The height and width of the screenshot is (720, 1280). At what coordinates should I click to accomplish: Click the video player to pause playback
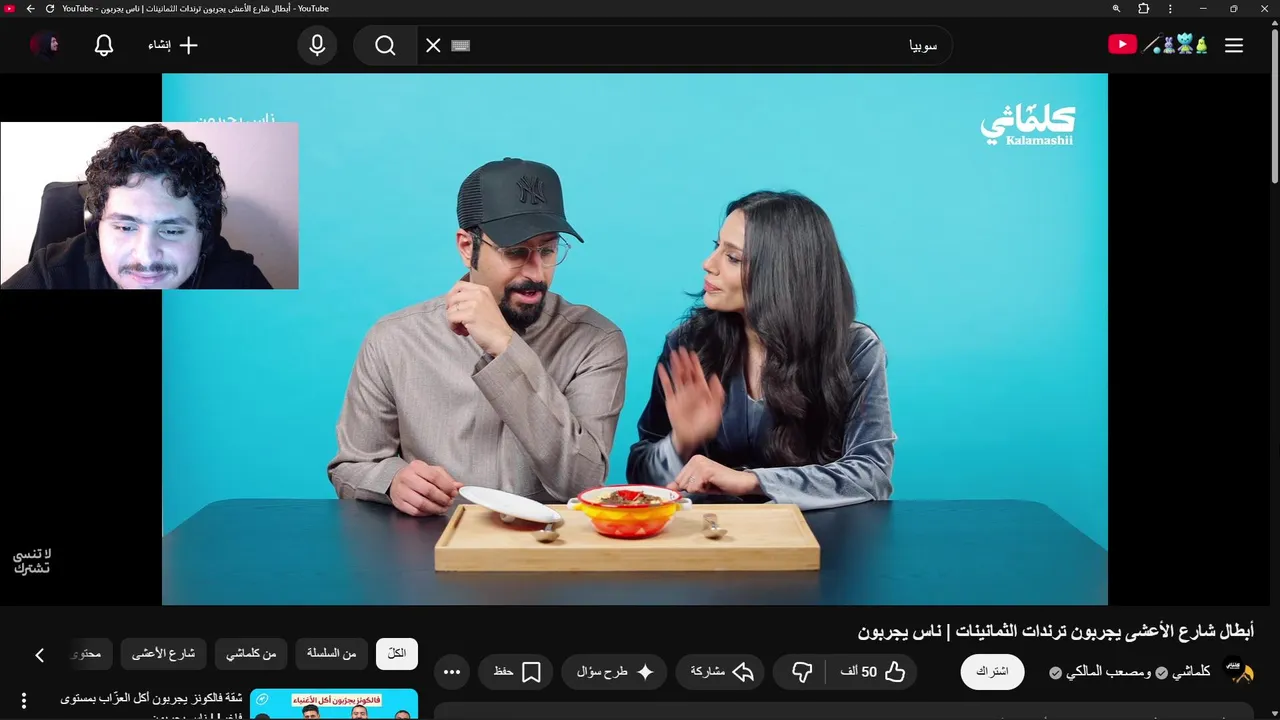point(635,339)
